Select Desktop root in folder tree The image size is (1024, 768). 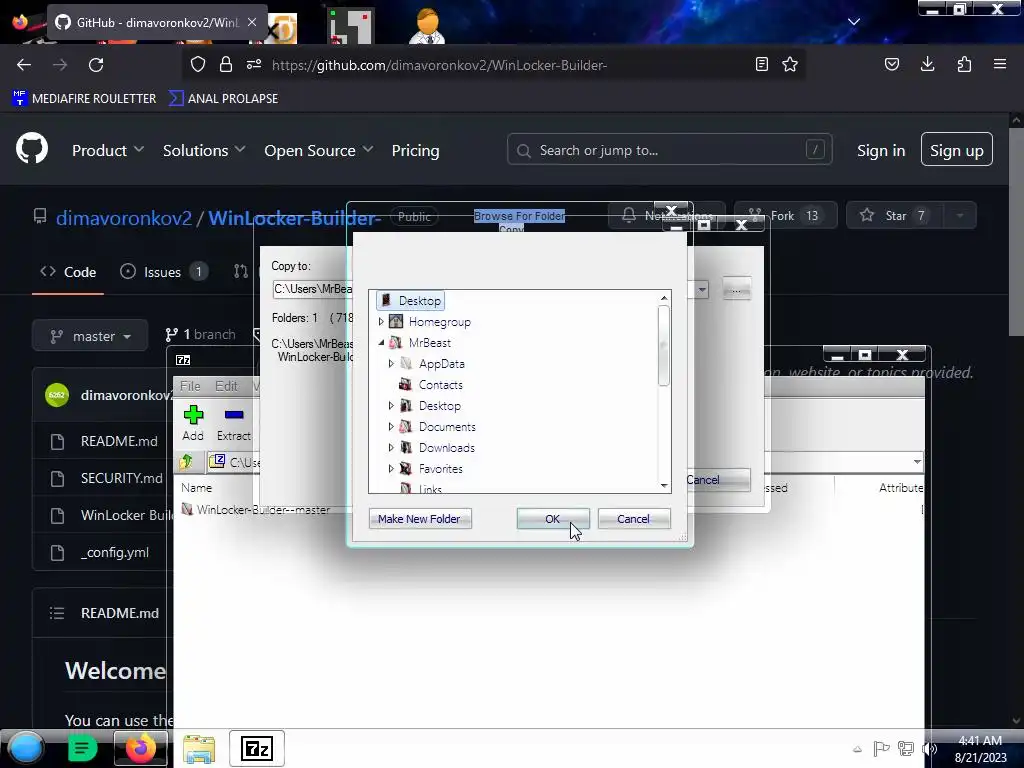coord(411,300)
